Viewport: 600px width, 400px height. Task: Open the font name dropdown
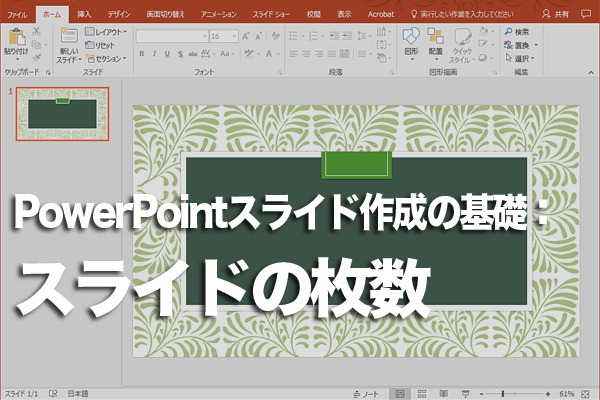[x=205, y=36]
